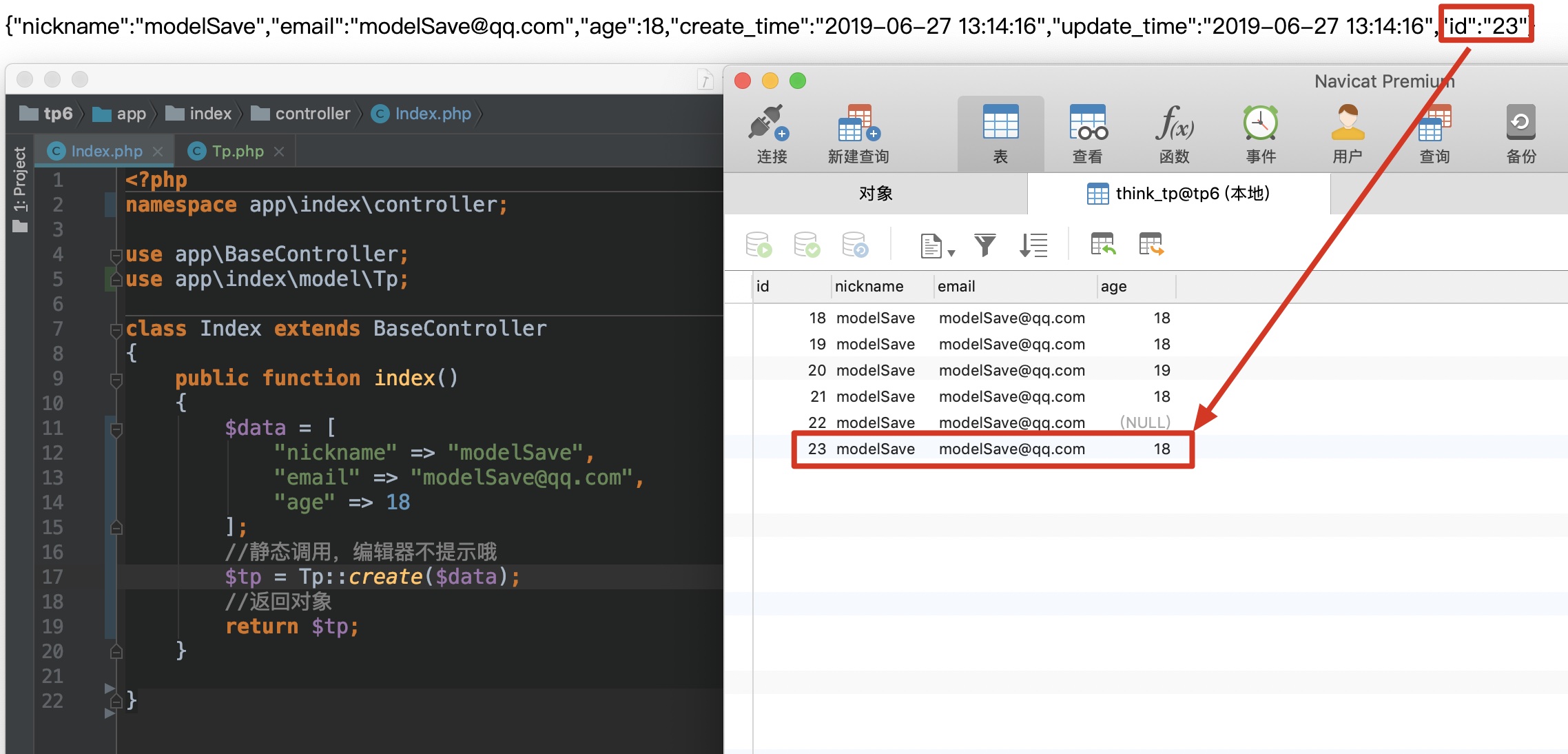Click the yellow minimize button of Navicat window

(x=770, y=81)
